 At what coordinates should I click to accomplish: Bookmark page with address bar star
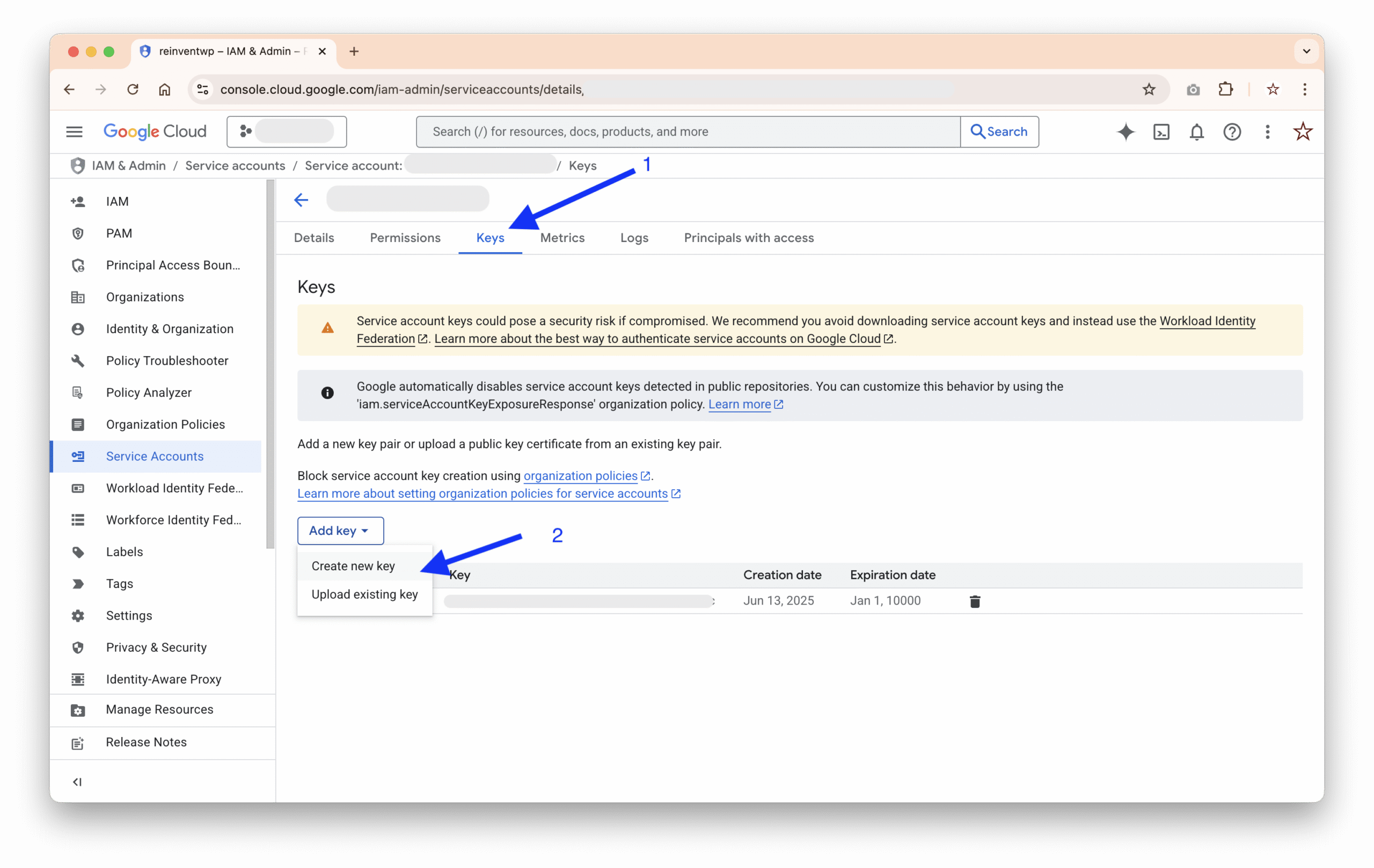[x=1149, y=90]
